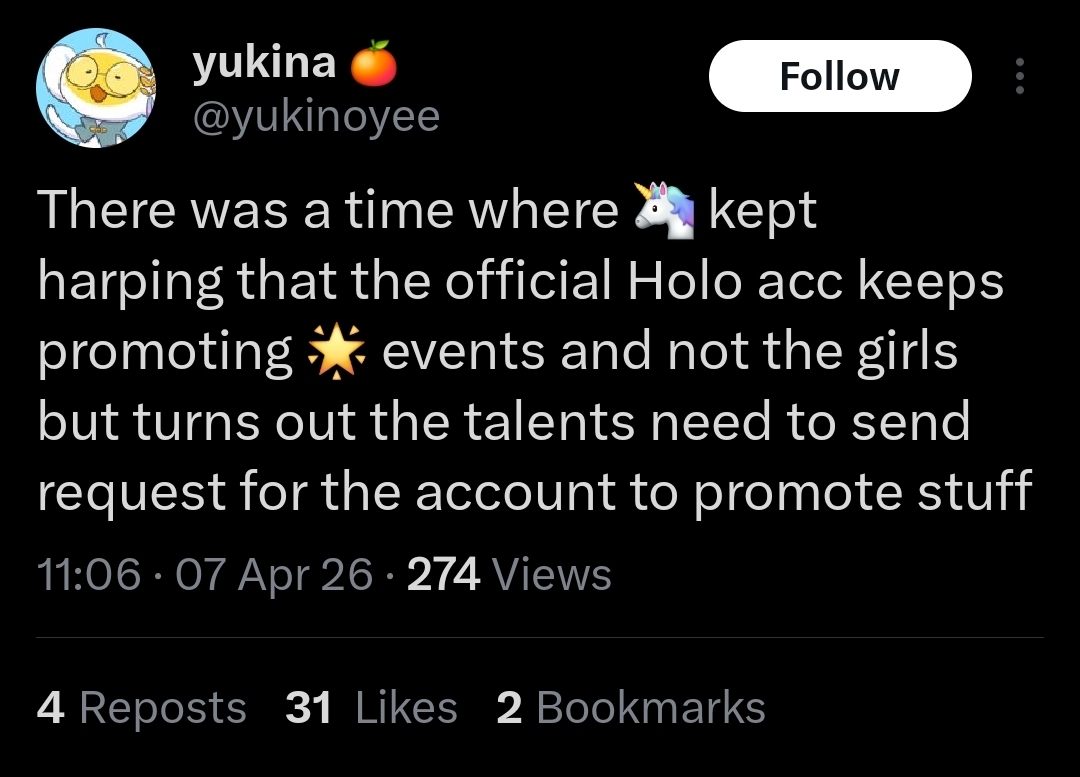Screen dimensions: 1080x777
Task: Click the word events after the star
Action: (x=464, y=351)
